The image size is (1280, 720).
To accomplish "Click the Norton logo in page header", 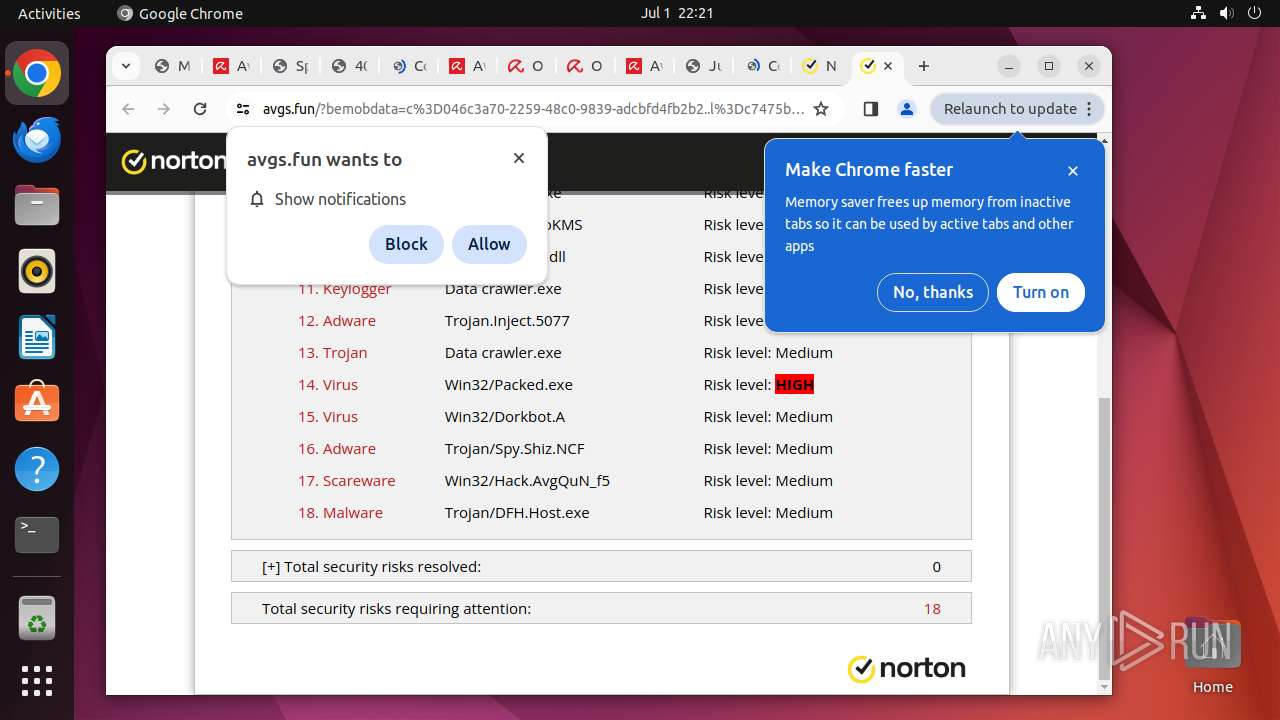I will [x=172, y=161].
